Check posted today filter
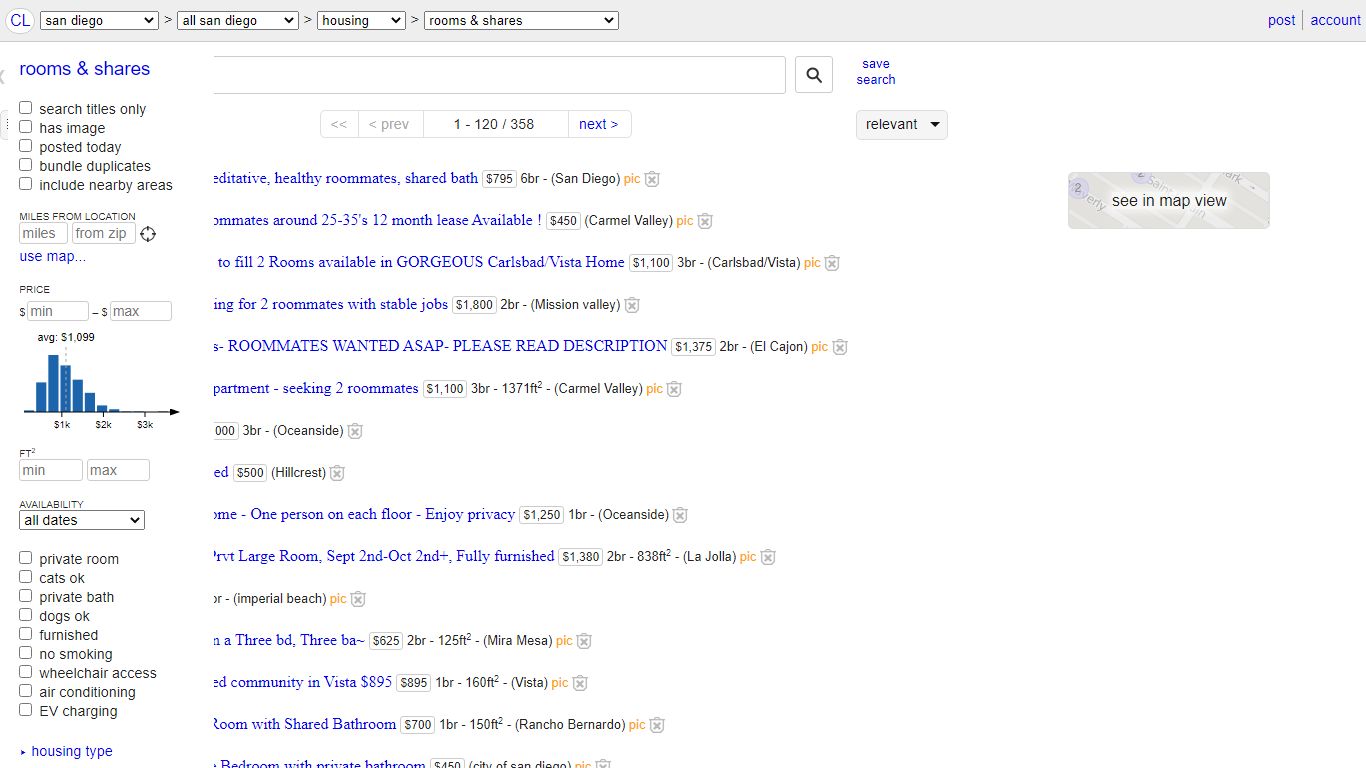This screenshot has height=768, width=1366. coord(26,146)
